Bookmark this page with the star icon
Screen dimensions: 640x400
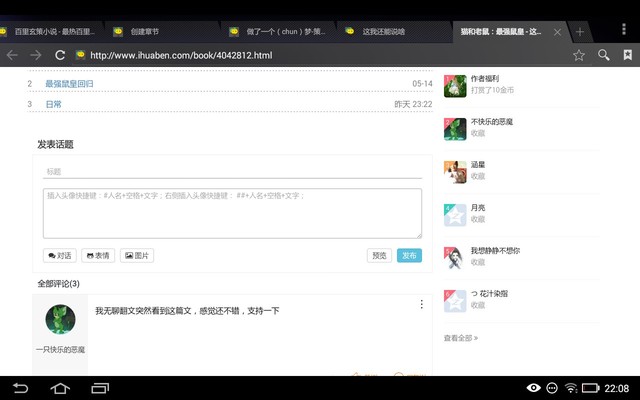tap(578, 55)
